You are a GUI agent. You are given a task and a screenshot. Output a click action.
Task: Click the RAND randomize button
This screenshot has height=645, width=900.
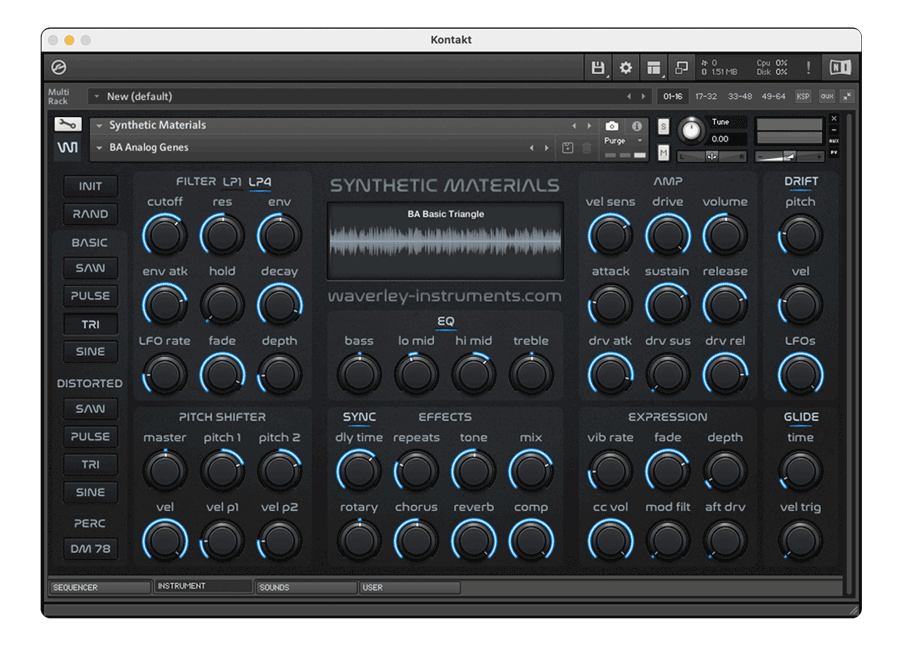[91, 214]
